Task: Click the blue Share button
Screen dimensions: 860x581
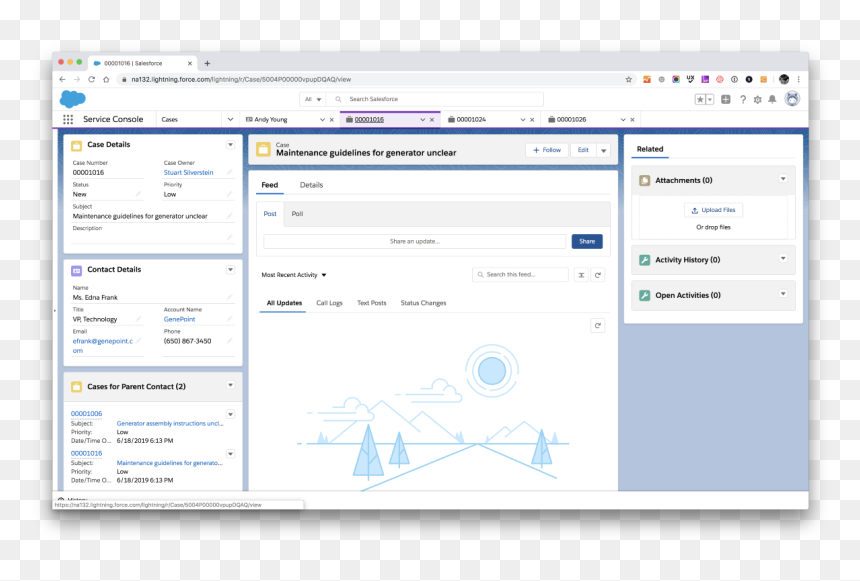Action: pos(587,241)
